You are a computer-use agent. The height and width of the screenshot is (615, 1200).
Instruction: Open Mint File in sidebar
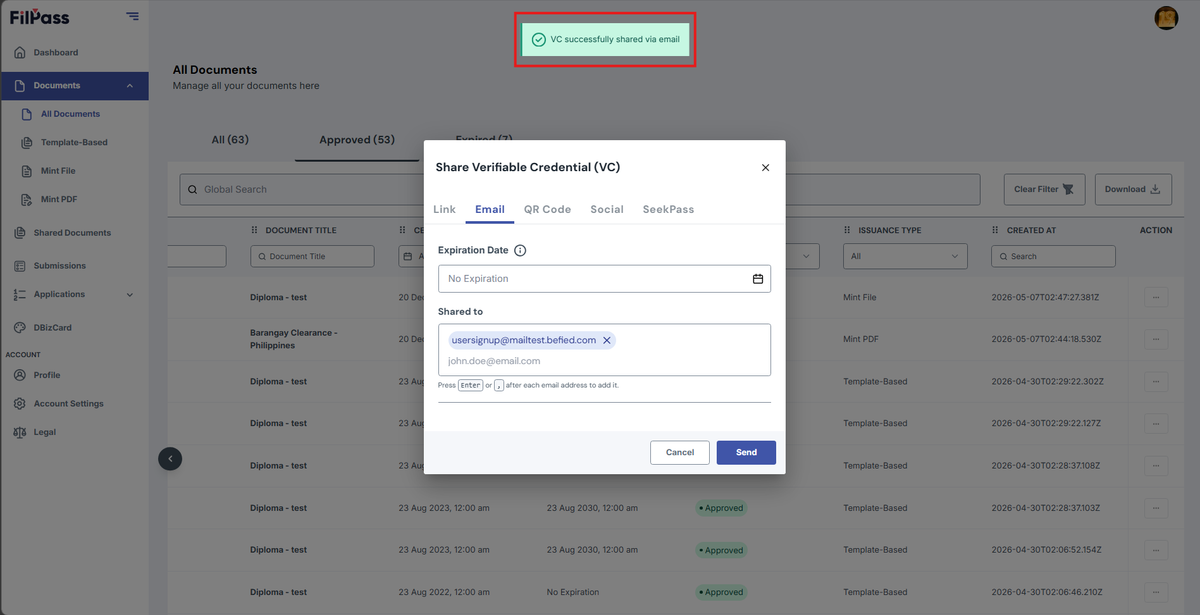coord(58,171)
